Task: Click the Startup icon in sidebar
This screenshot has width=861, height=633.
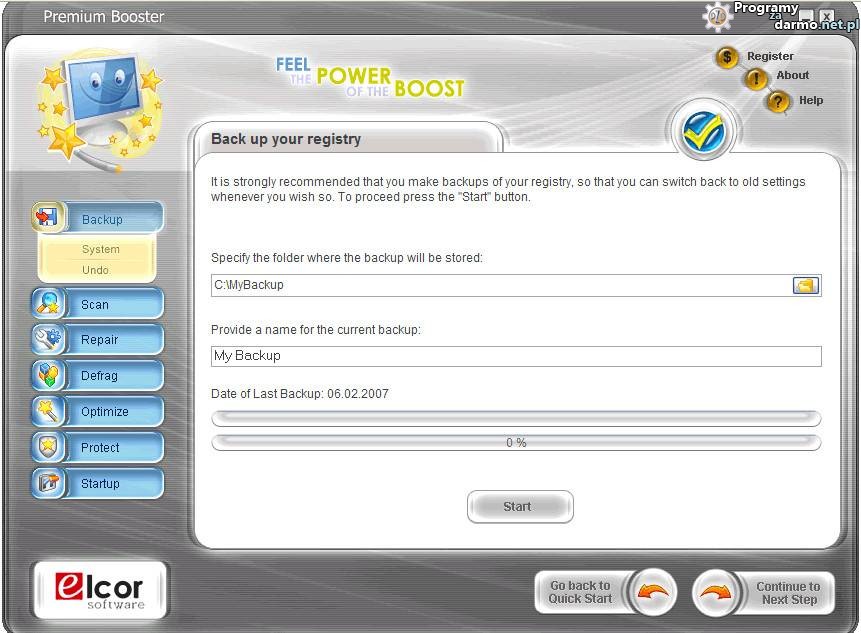Action: tap(47, 483)
